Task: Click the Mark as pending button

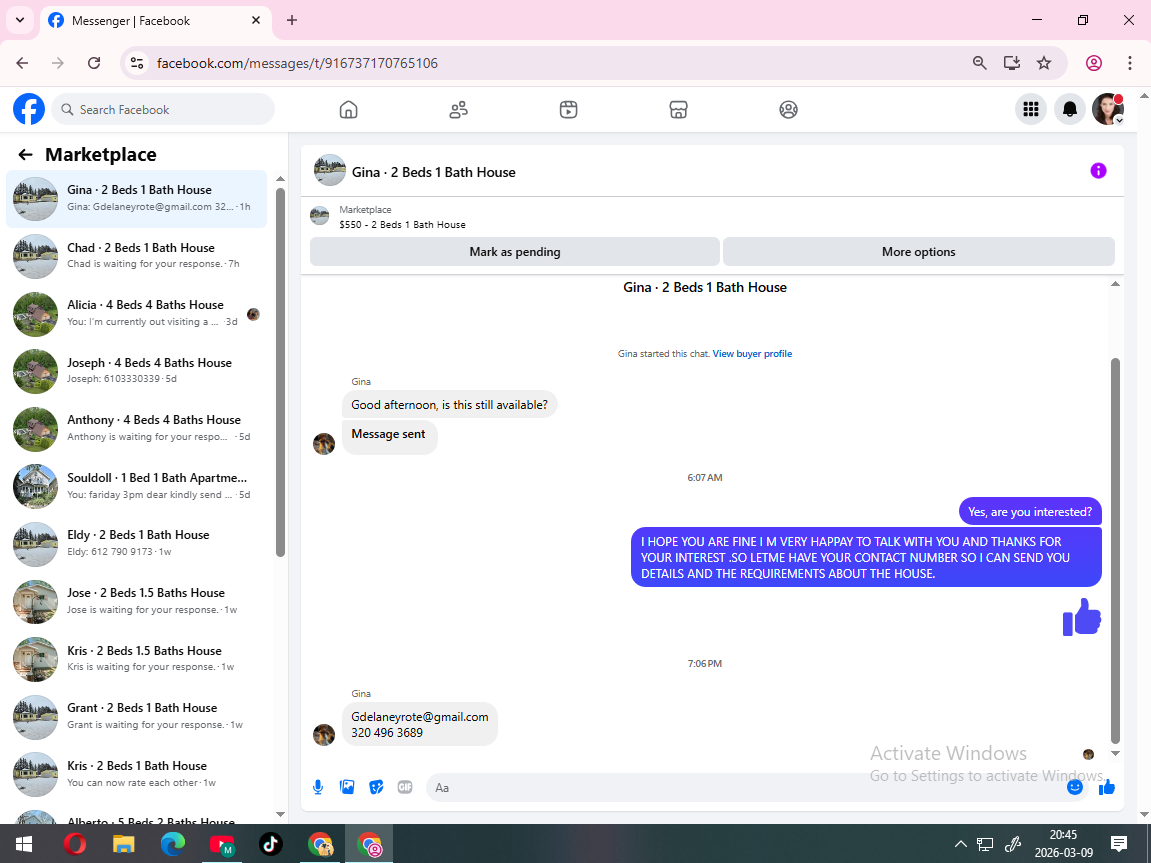Action: point(515,252)
